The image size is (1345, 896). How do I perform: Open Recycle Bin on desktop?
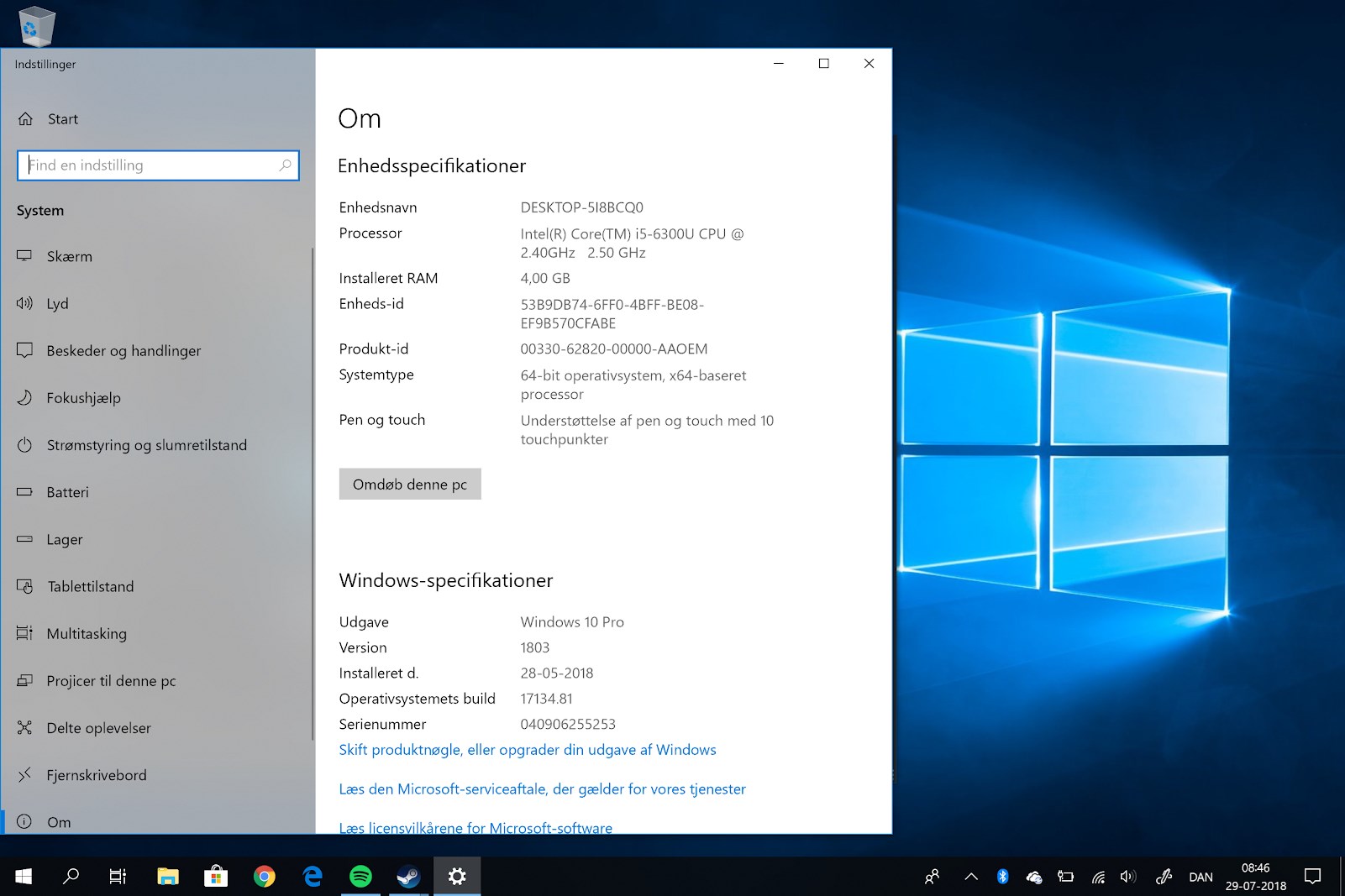pos(36,25)
